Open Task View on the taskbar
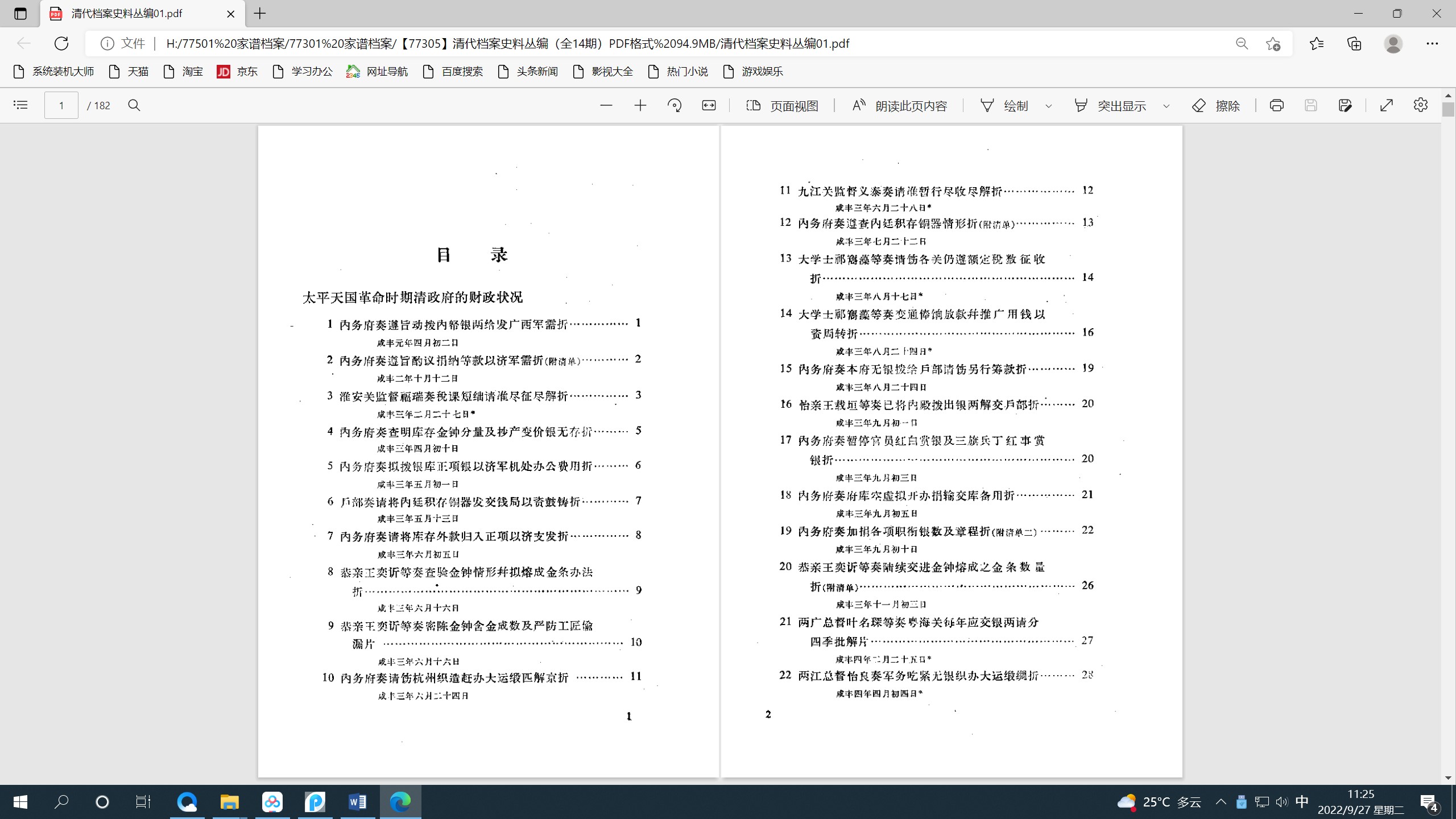The width and height of the screenshot is (1456, 819). [x=143, y=802]
